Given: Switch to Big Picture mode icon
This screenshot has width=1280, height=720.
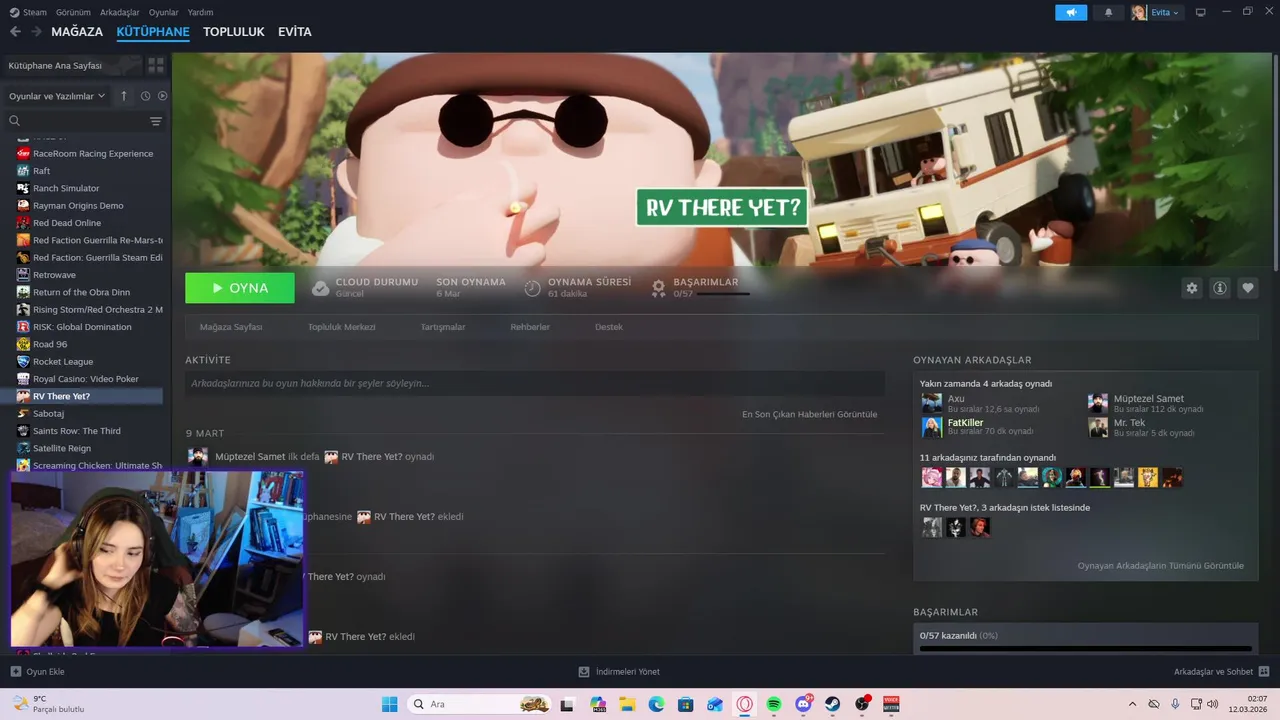Looking at the screenshot, I should click(x=1200, y=12).
